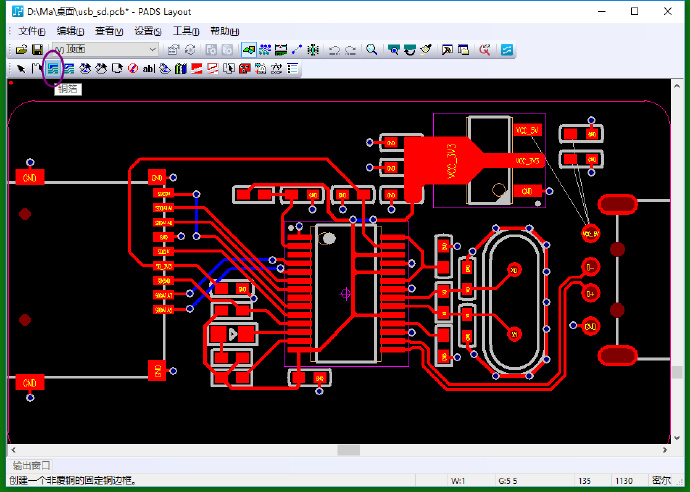Viewport: 690px width, 492px height.
Task: Click the Redo arrow icon
Action: click(x=351, y=50)
